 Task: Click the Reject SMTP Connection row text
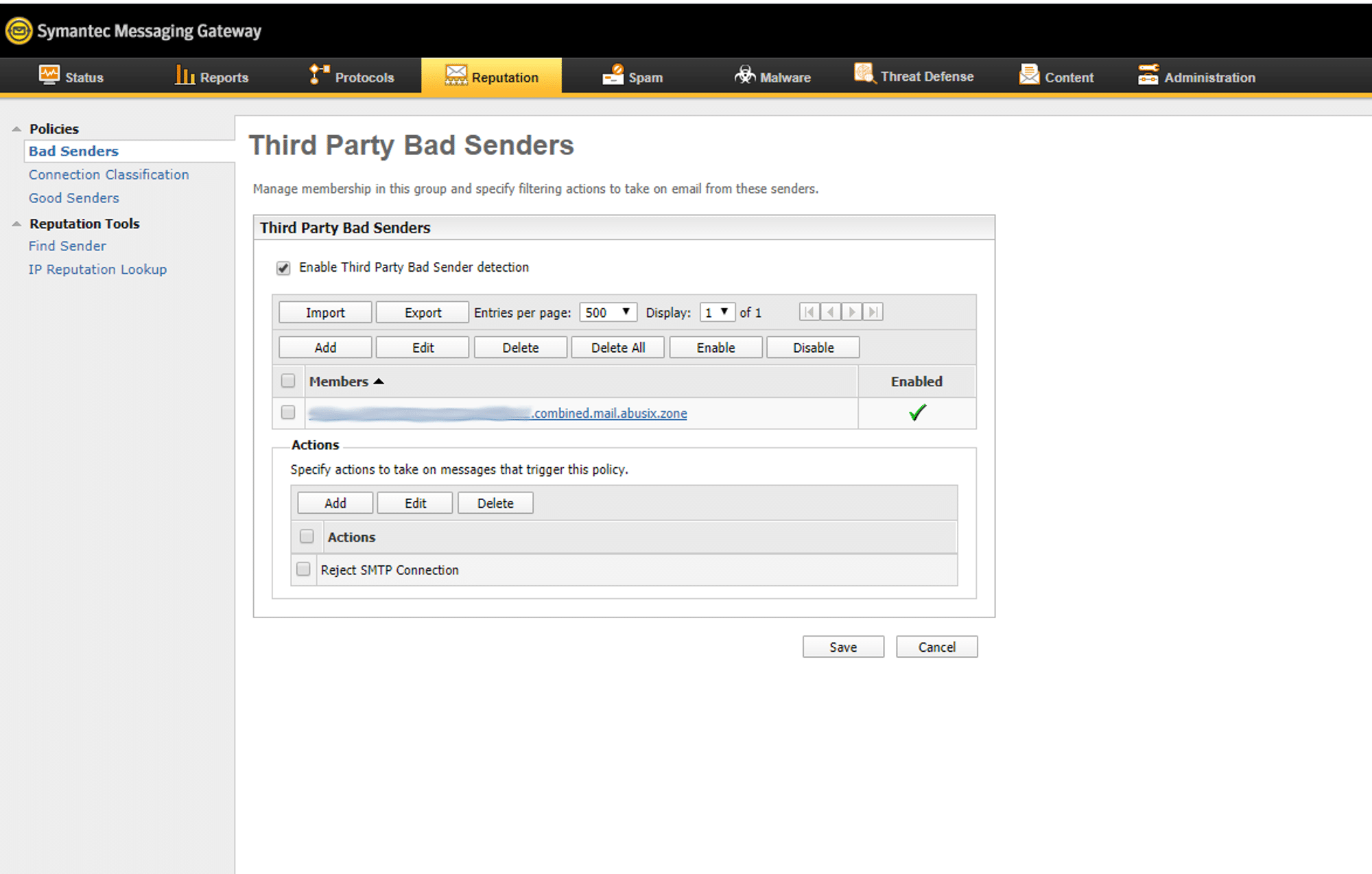(390, 570)
